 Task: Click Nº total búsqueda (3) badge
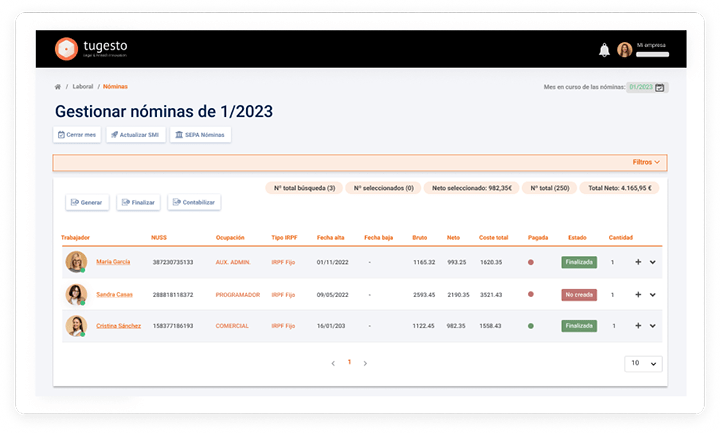(x=304, y=188)
